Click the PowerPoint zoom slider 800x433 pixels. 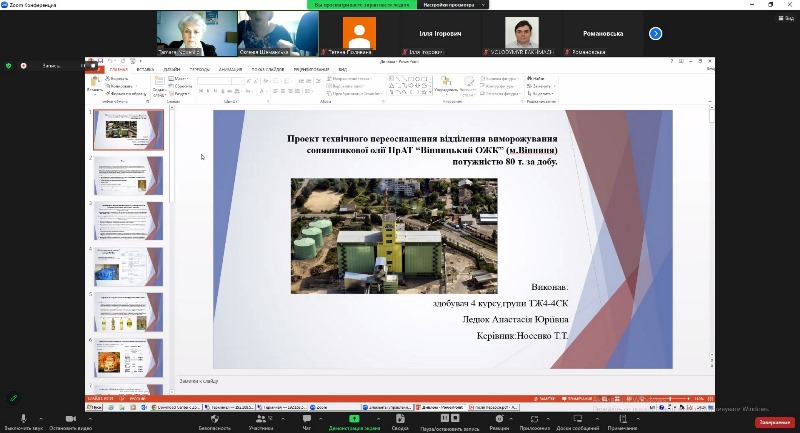pos(670,397)
